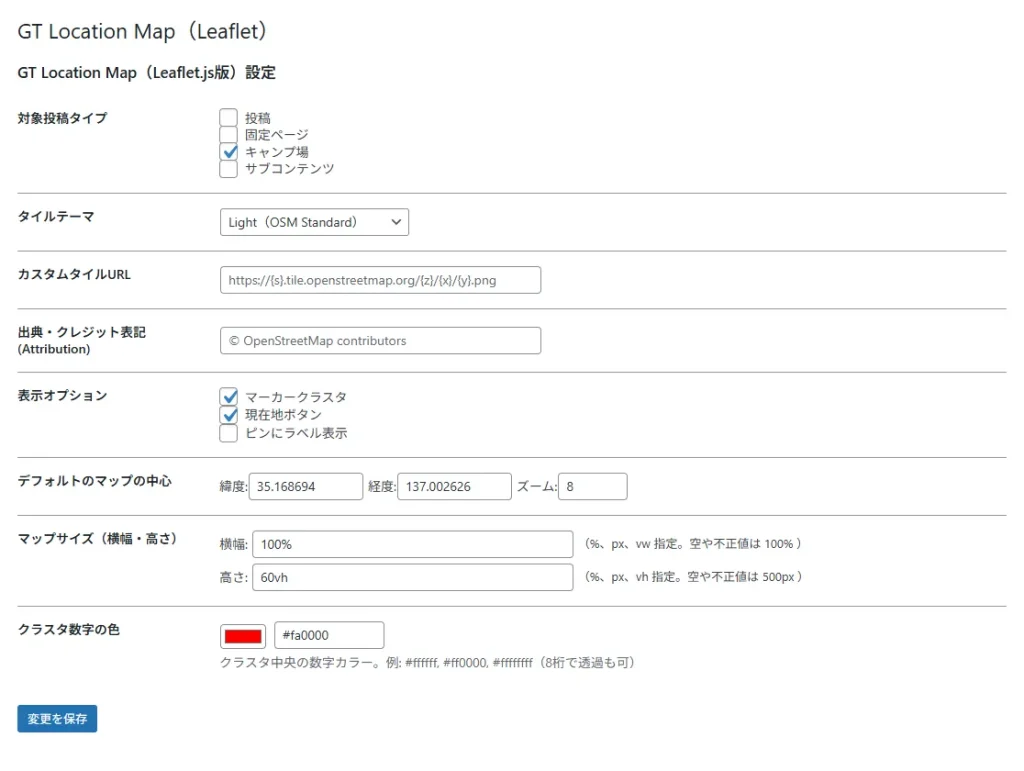Uncheck the キャンプ場 post type

coord(228,151)
